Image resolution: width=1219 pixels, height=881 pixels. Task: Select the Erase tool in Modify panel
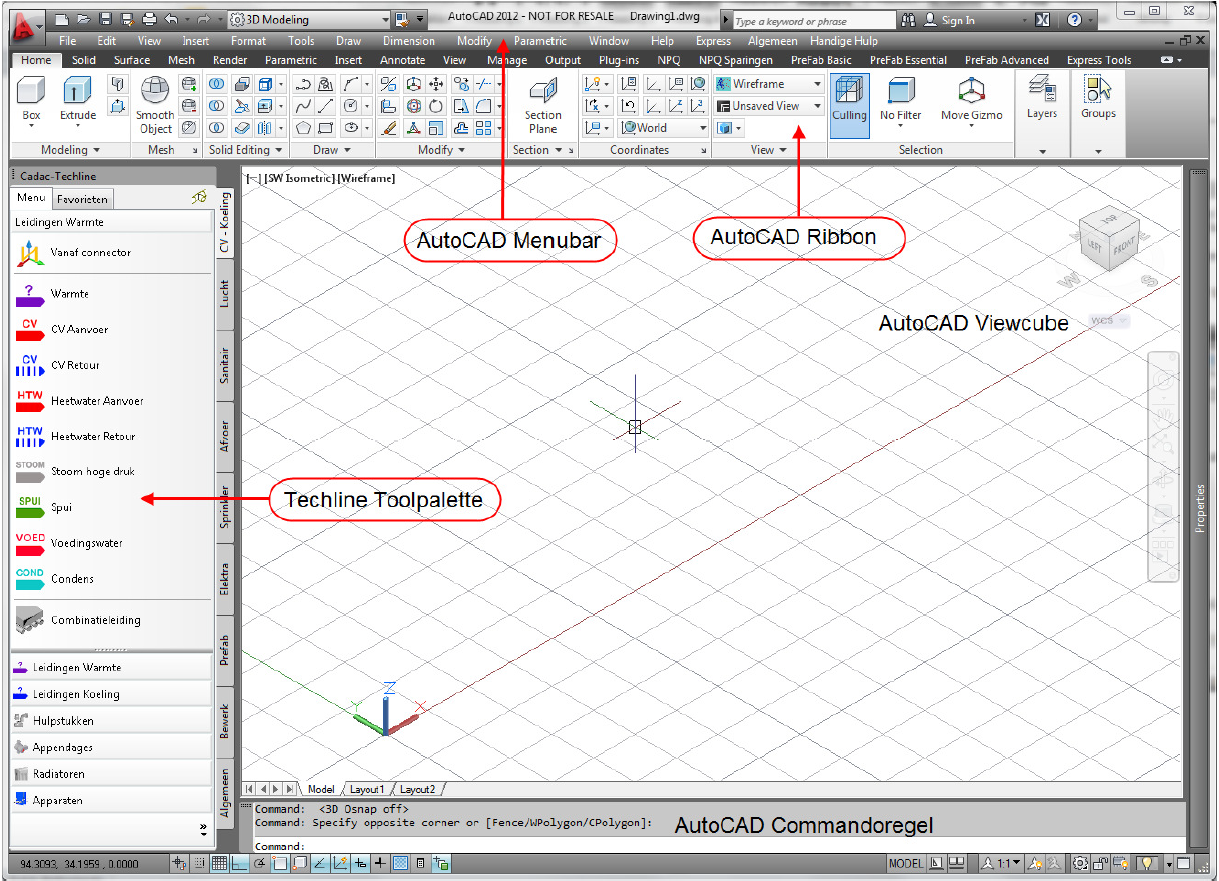point(389,128)
